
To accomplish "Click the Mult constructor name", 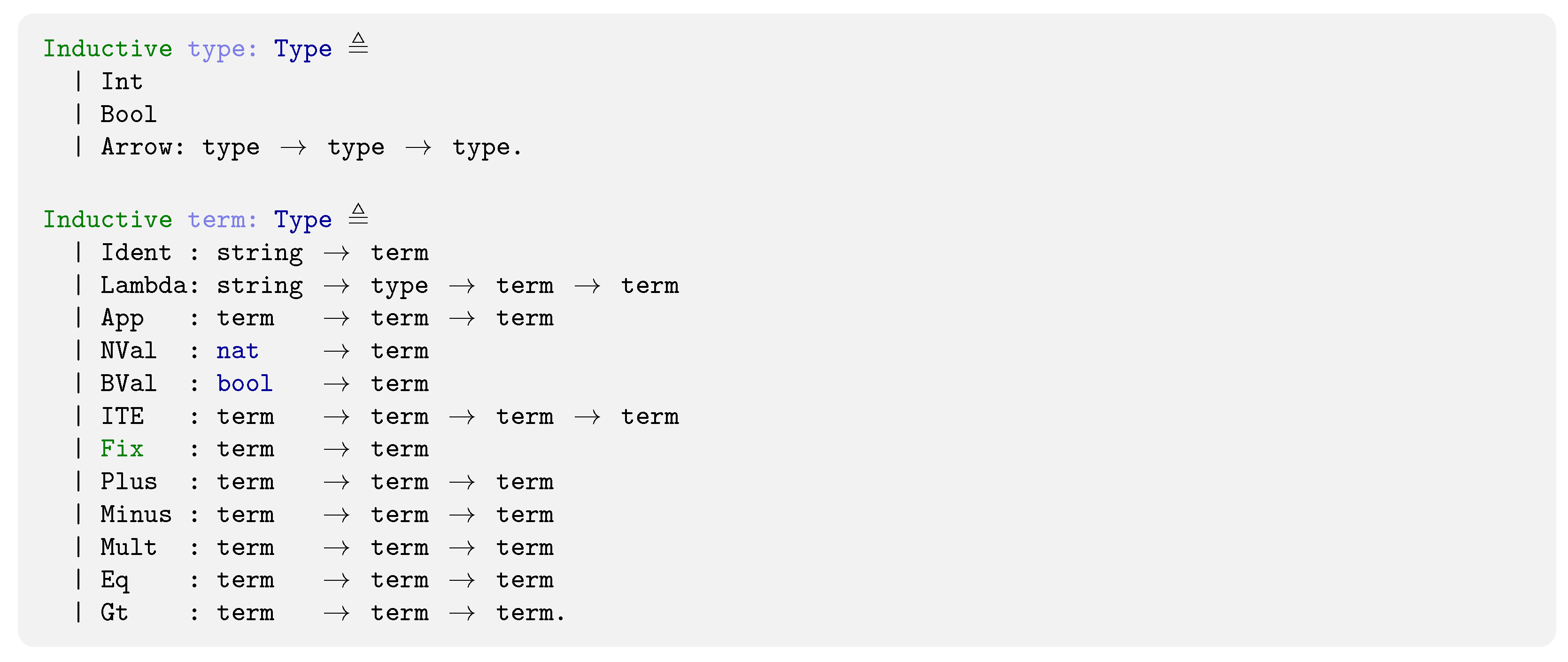I will (x=128, y=547).
